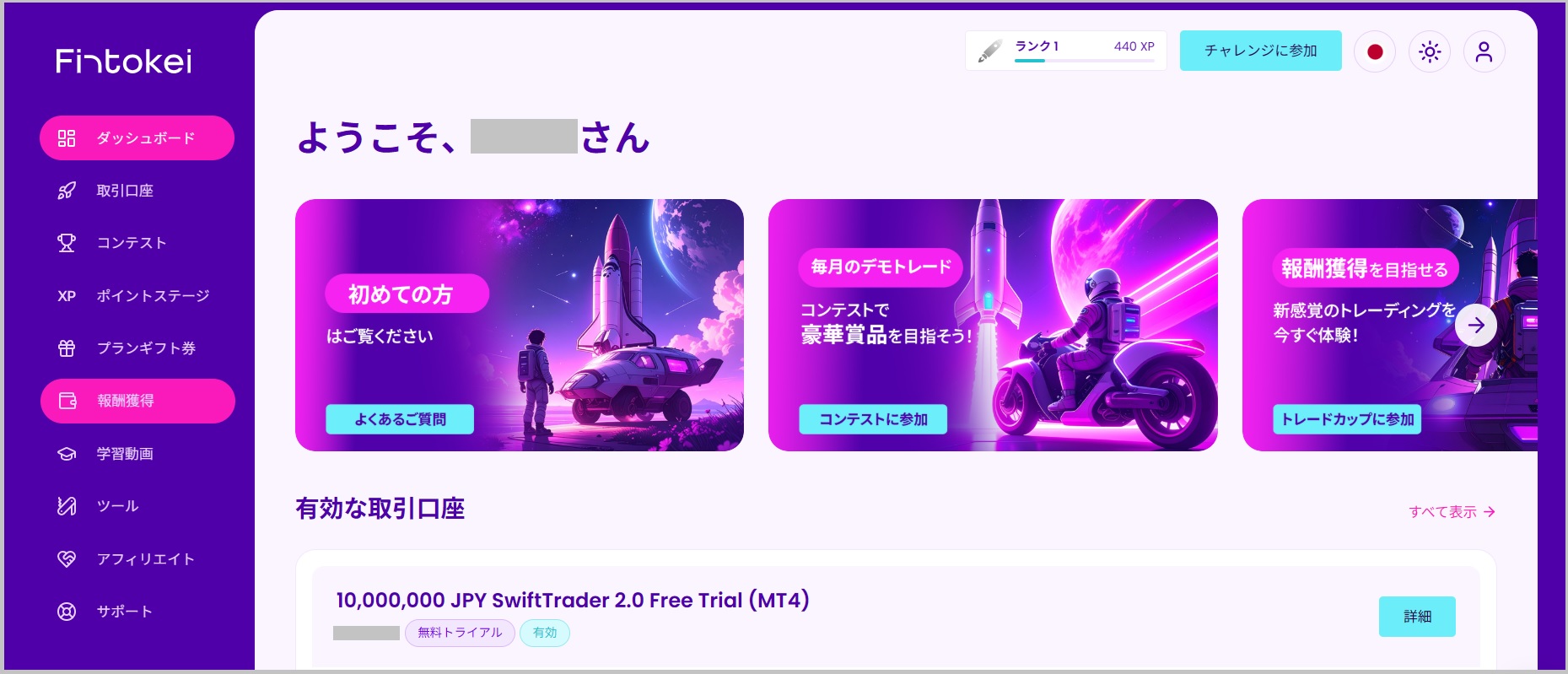Click the よくあるご質問 banner button
The height and width of the screenshot is (674, 1568).
(400, 419)
